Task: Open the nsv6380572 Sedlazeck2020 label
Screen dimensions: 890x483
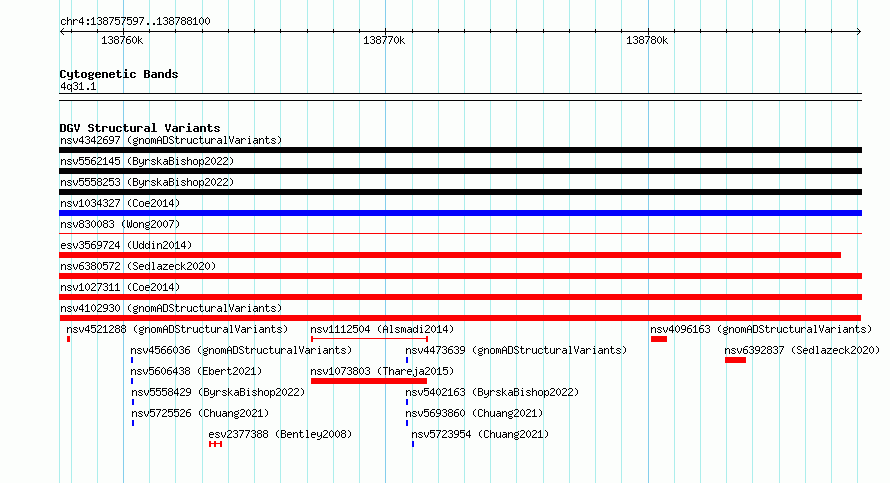Action: [x=138, y=266]
